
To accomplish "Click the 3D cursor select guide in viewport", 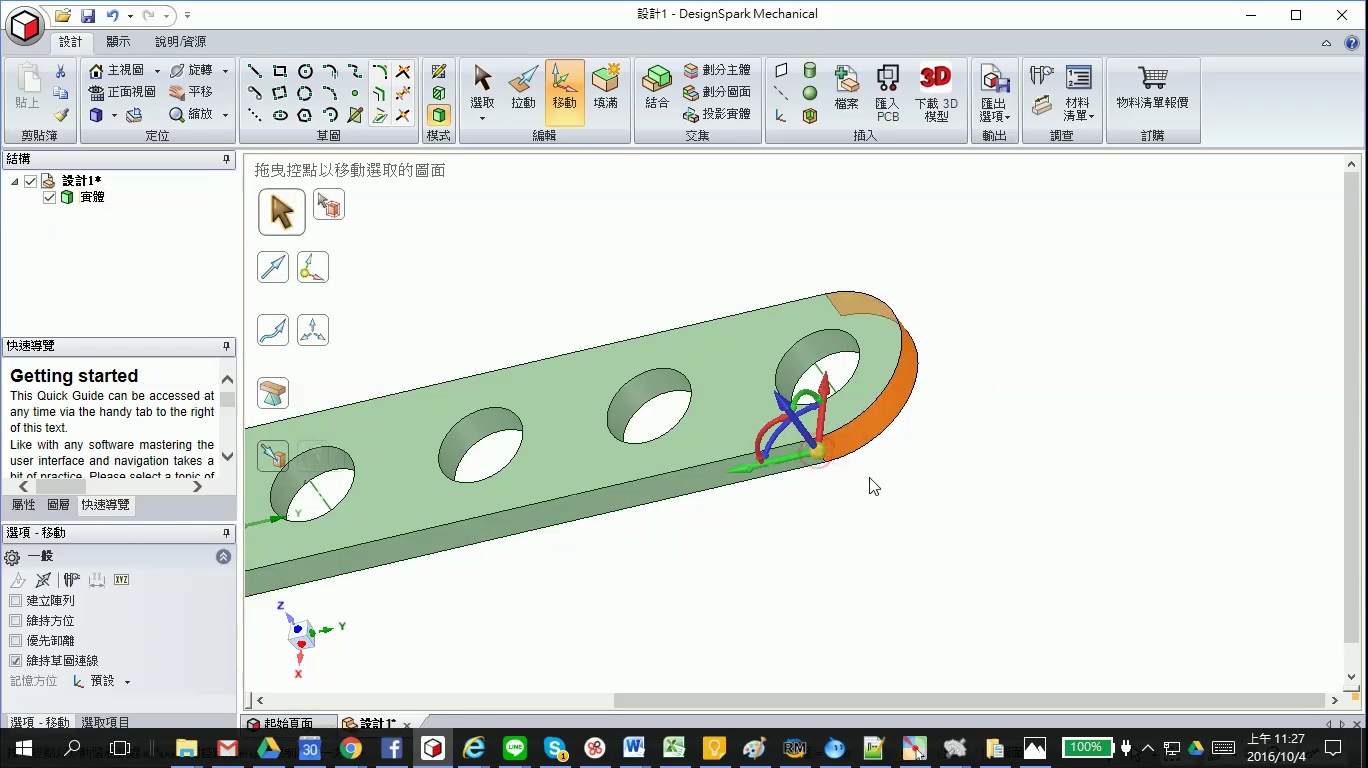I will tap(282, 212).
